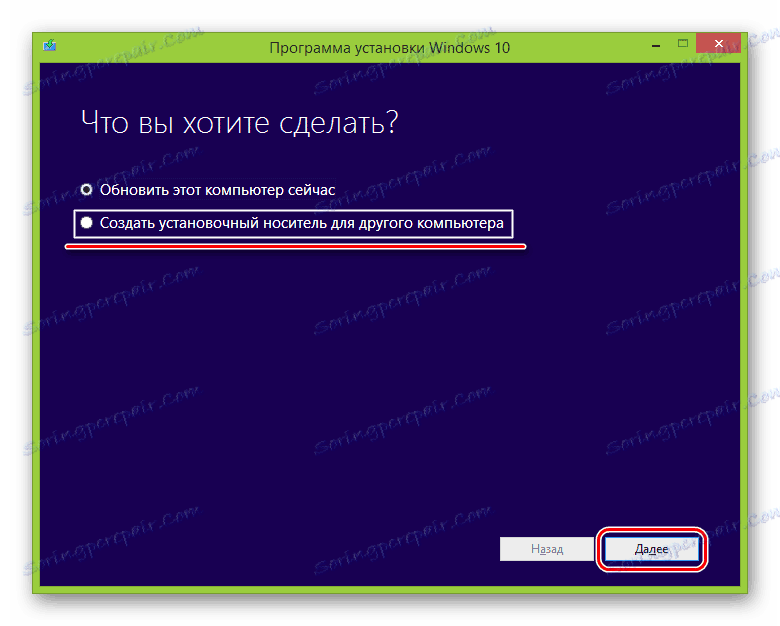Maximize the Windows 10 setup window
This screenshot has height=626, width=780.
(x=682, y=44)
